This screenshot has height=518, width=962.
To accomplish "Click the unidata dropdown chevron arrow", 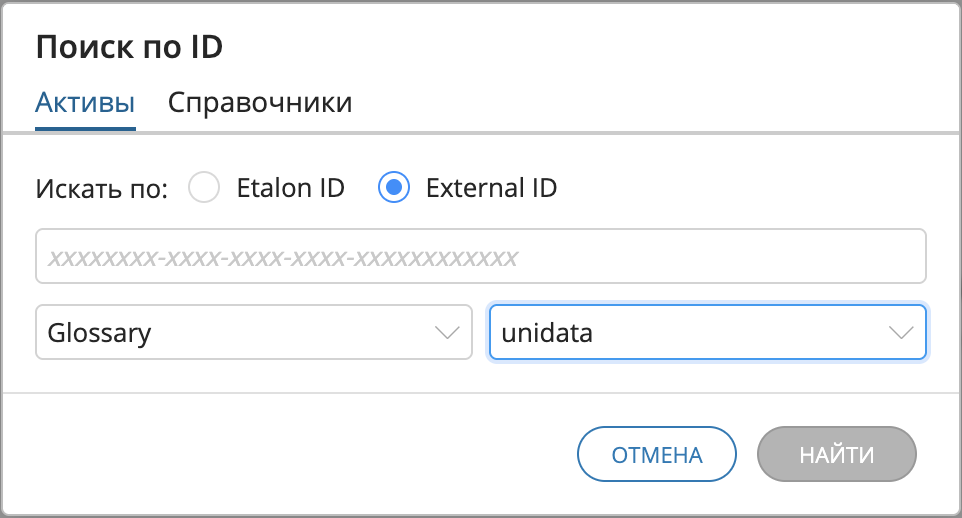I will [901, 333].
